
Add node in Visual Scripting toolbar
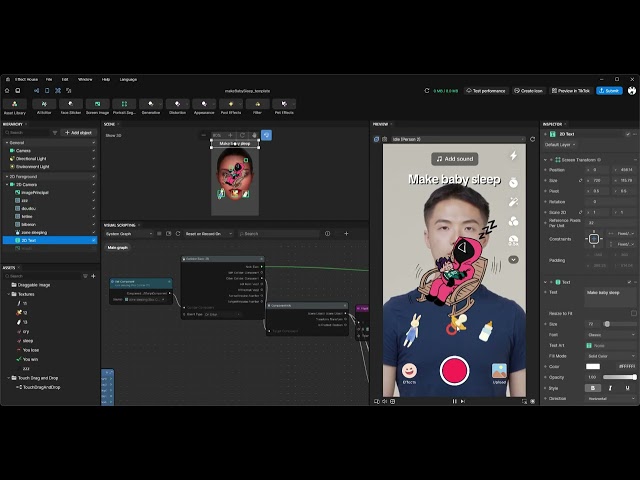coord(347,233)
